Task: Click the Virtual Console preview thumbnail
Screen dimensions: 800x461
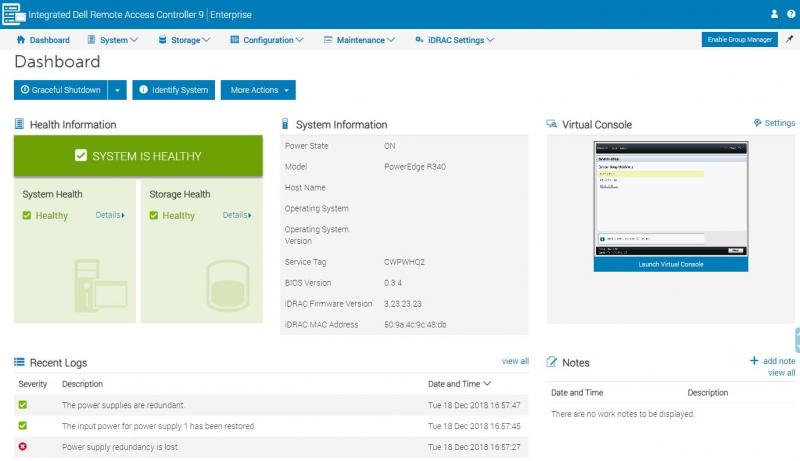Action: click(670, 198)
